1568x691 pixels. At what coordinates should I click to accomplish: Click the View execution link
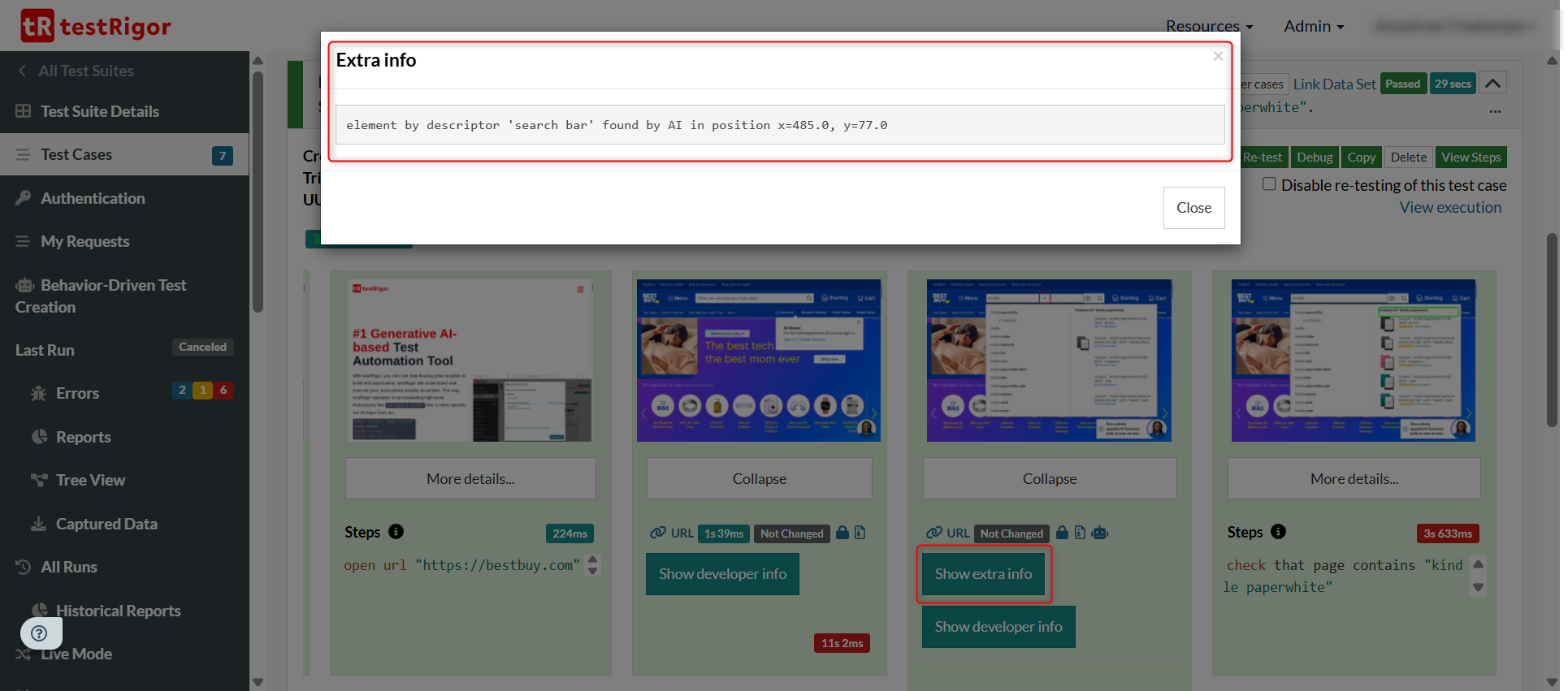point(1449,207)
